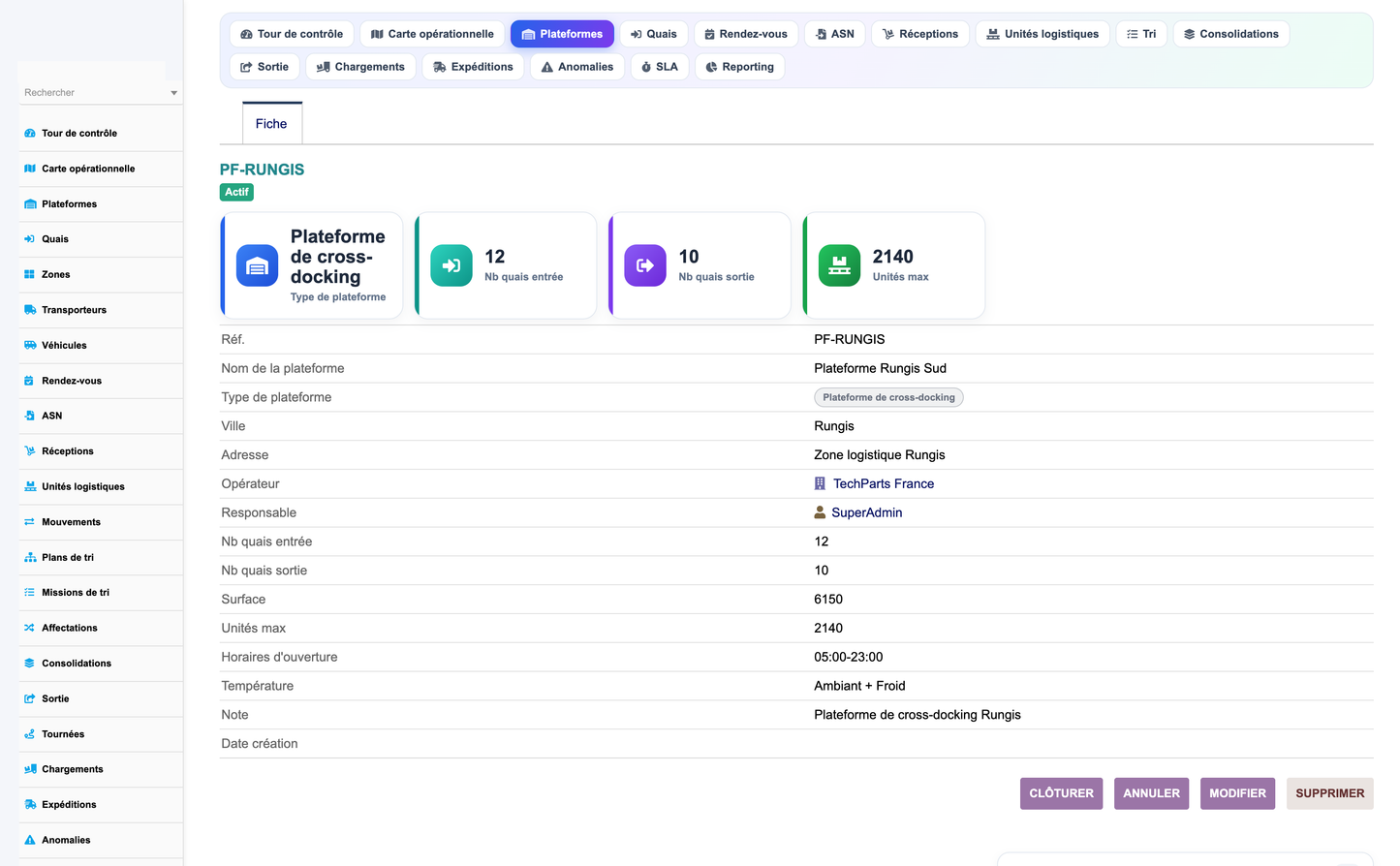The width and height of the screenshot is (1400, 866).
Task: Follow the SuperAdmin responsable link
Action: pos(866,512)
